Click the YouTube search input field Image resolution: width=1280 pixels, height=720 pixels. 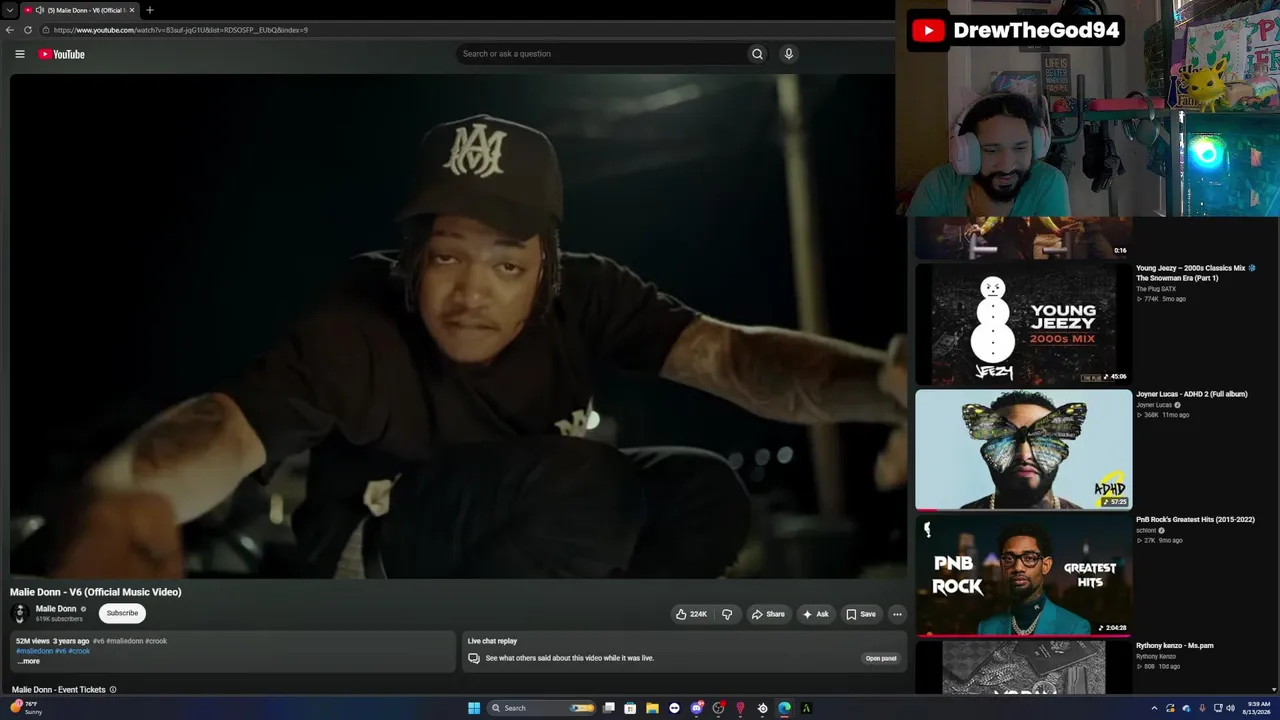click(x=600, y=54)
